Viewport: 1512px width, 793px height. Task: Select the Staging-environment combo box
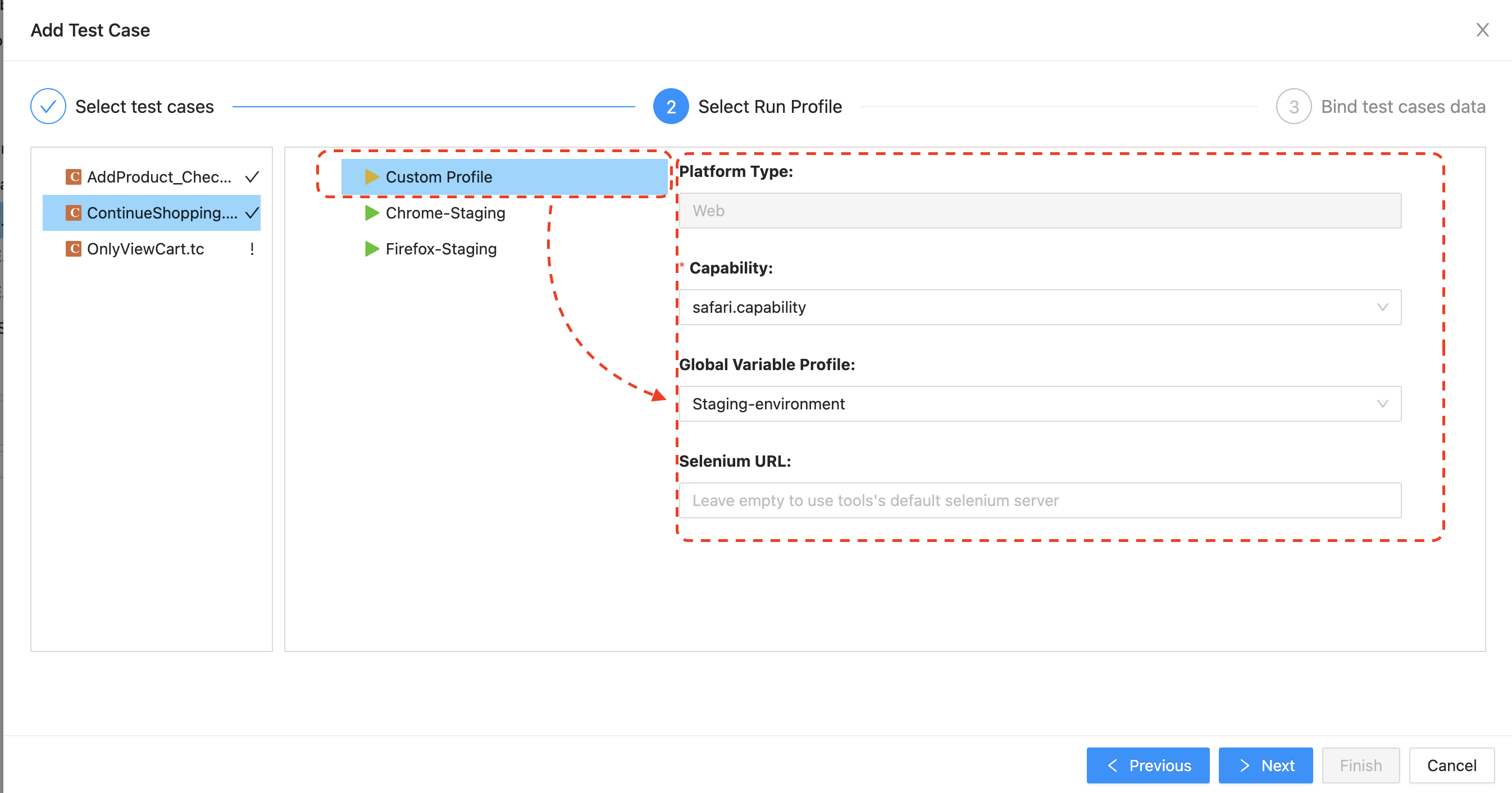click(1040, 404)
